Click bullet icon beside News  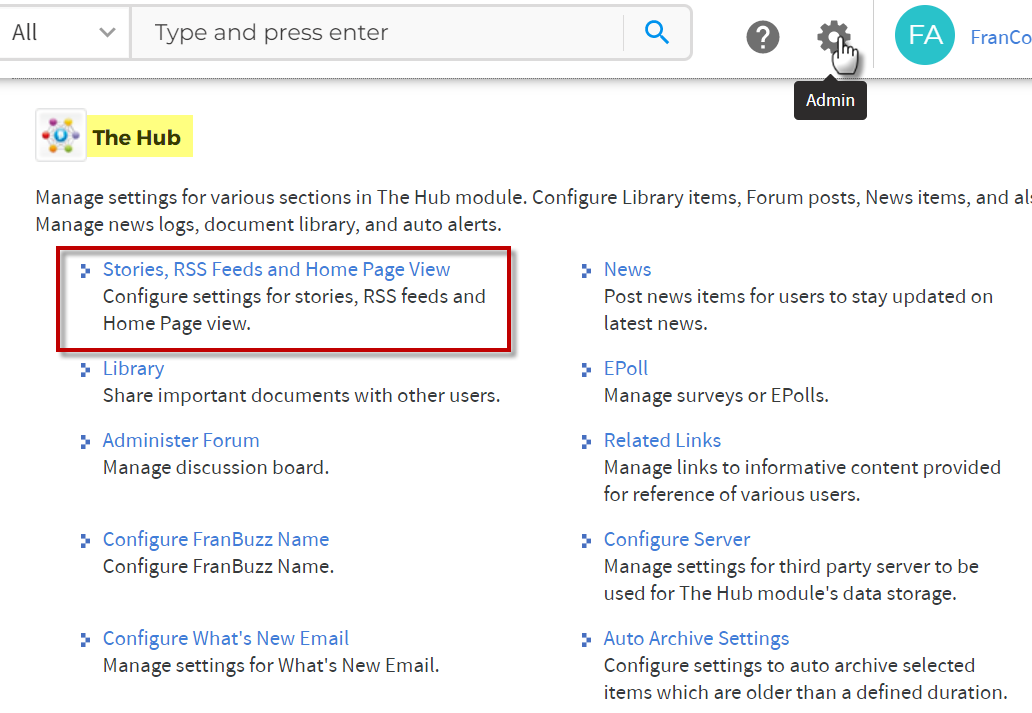pos(586,271)
